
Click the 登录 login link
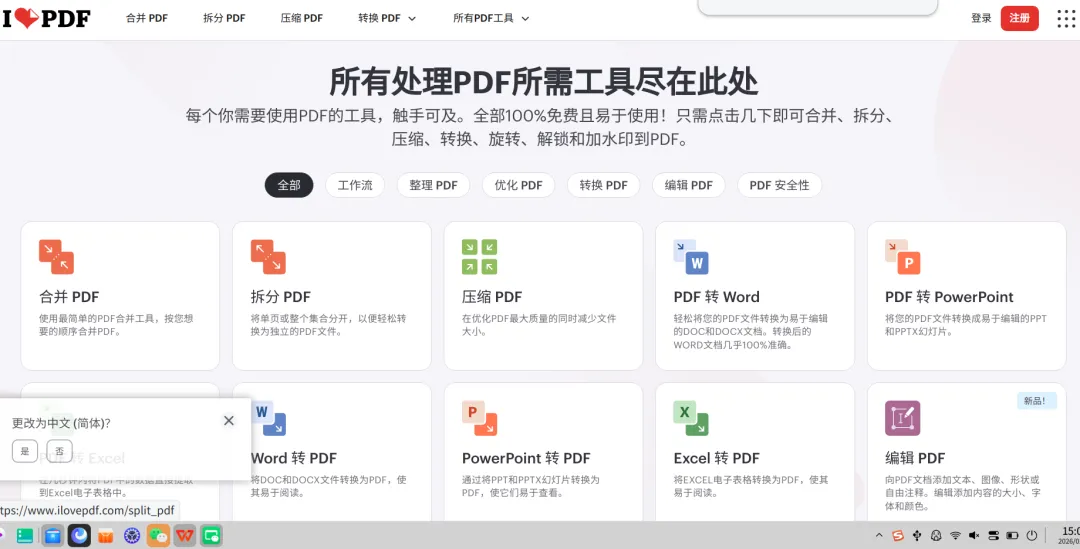981,19
